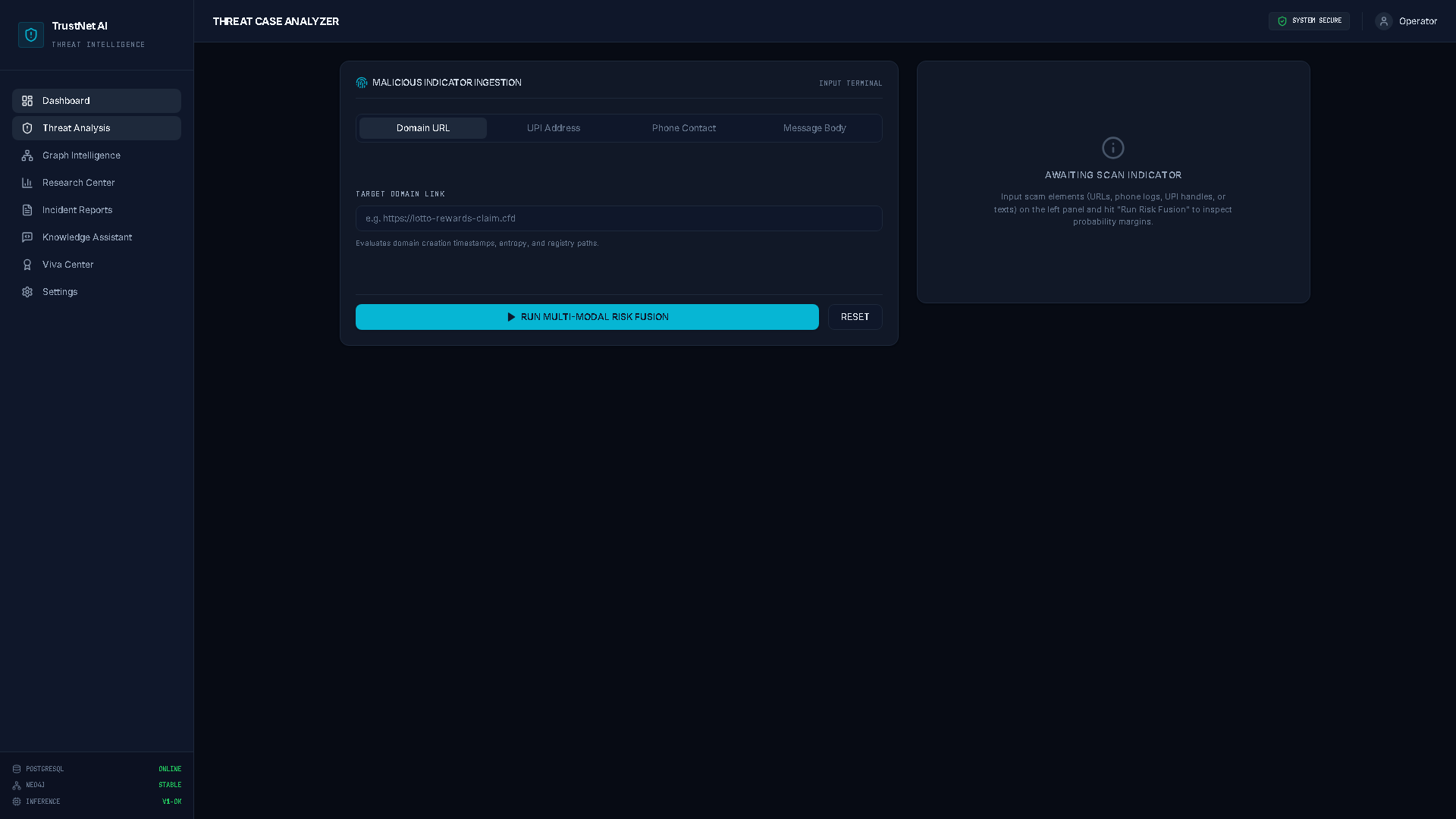Click the play icon on Run Risk Fusion

point(511,317)
